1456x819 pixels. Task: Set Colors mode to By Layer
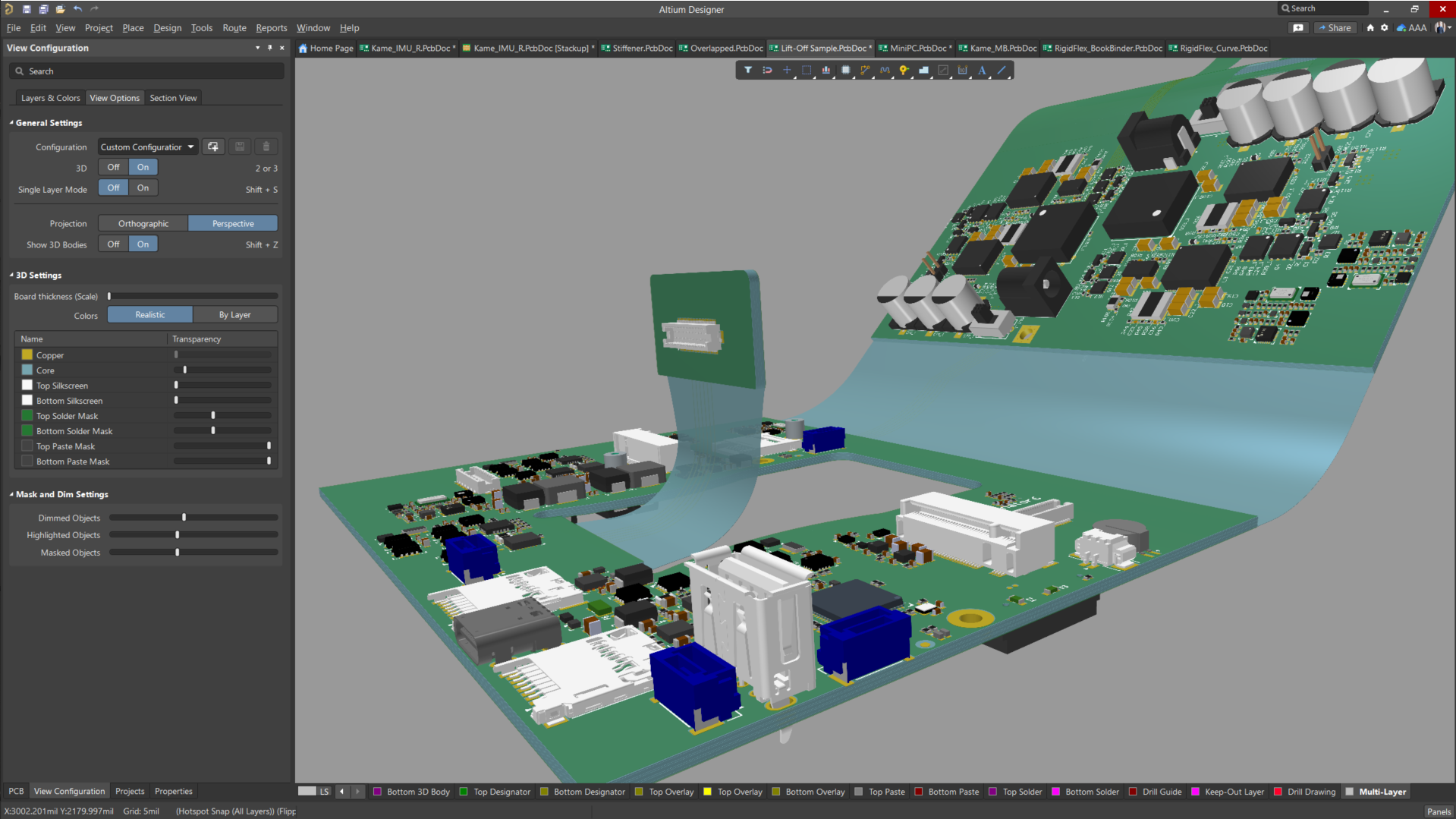[235, 314]
